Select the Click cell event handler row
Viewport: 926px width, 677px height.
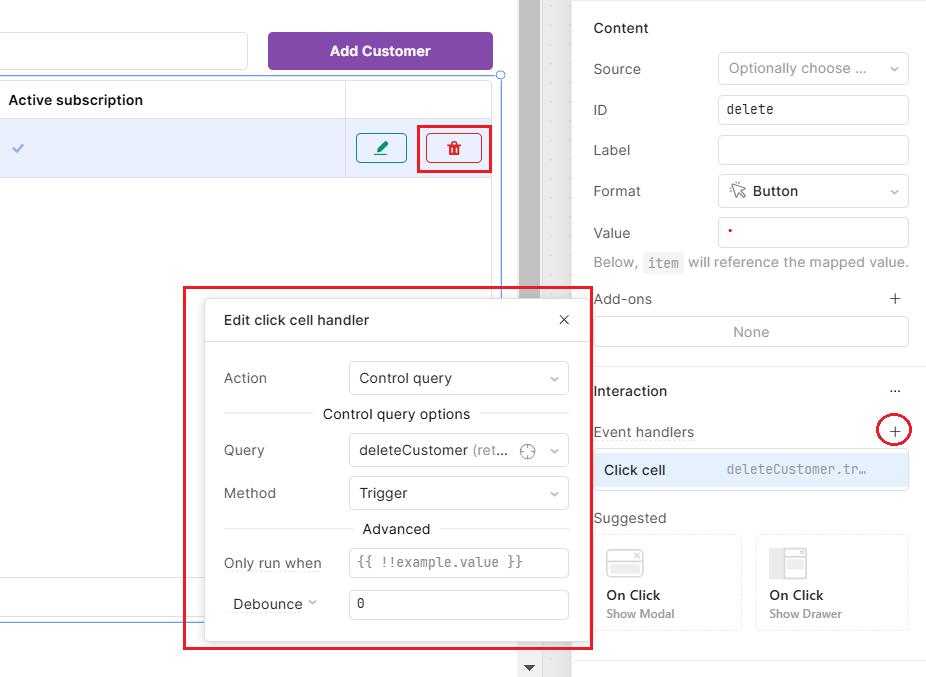pos(751,470)
